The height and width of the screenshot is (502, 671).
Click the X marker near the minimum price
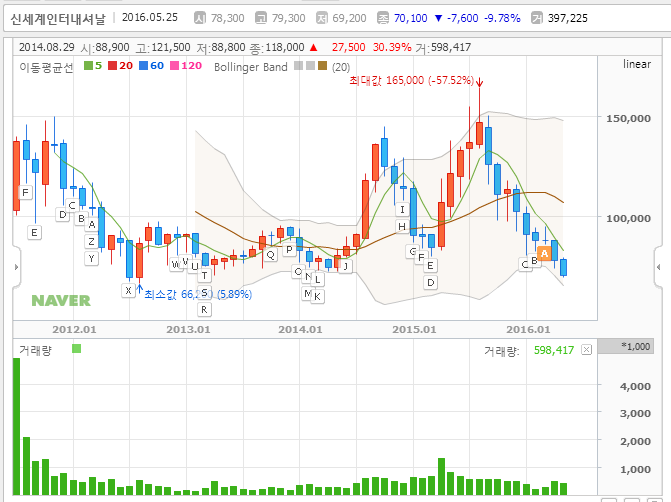point(127,290)
